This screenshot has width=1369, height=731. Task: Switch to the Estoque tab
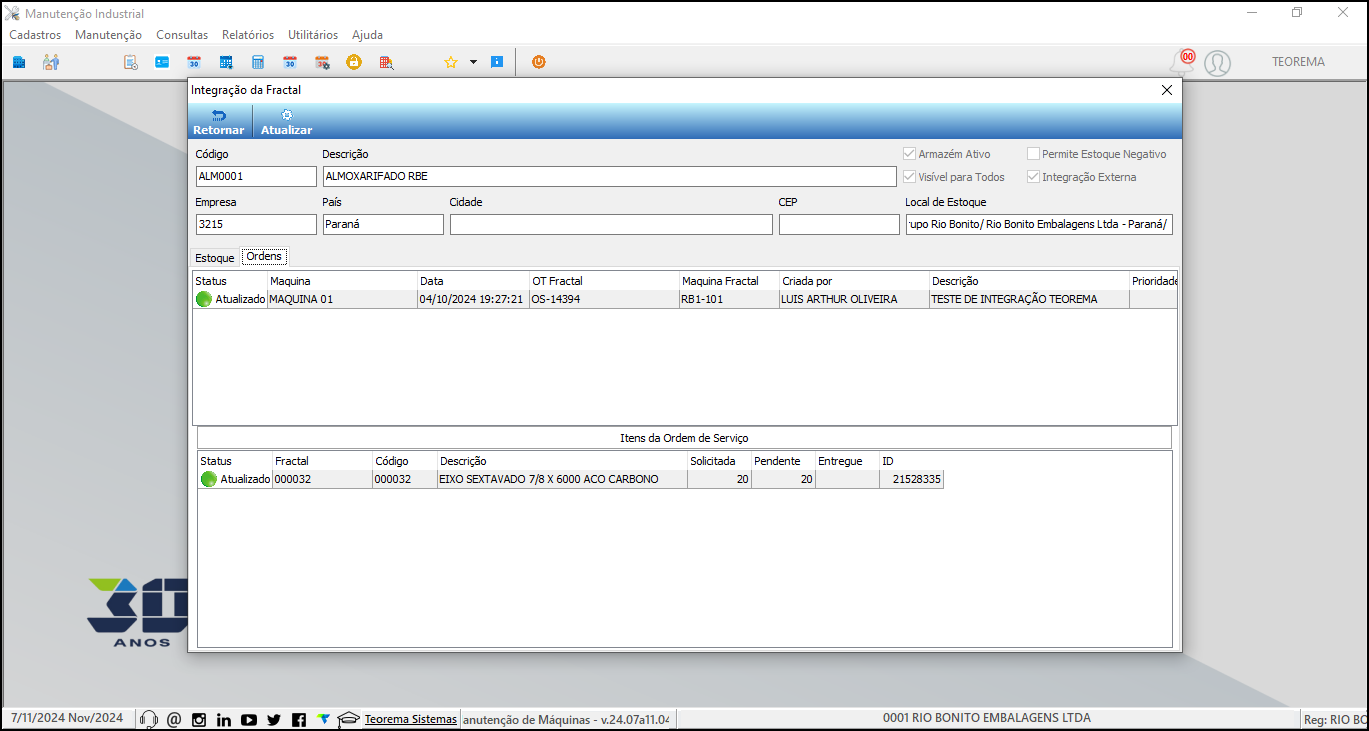pos(214,258)
